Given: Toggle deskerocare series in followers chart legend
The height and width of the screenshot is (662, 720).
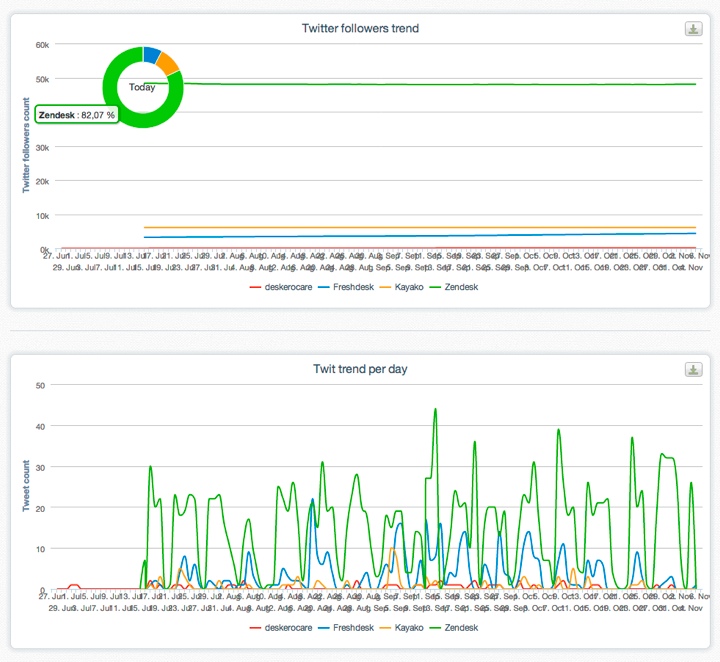Looking at the screenshot, I should pyautogui.click(x=281, y=287).
